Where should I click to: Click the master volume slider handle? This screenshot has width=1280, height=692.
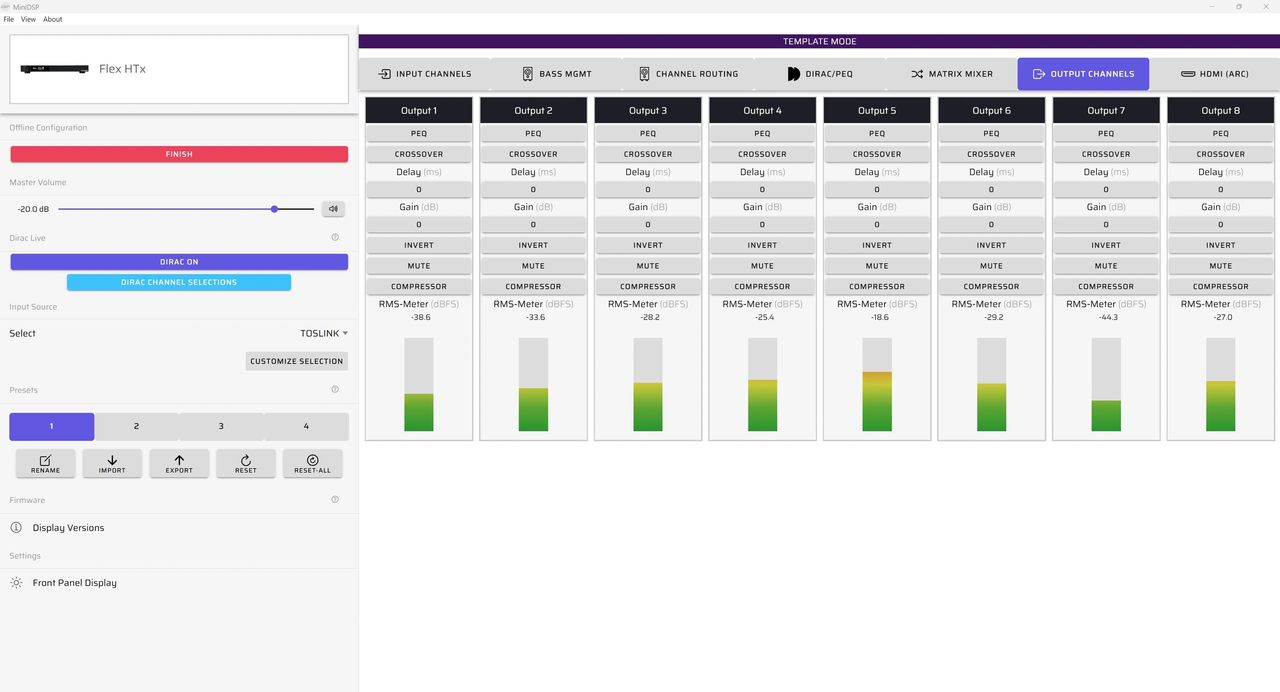pyautogui.click(x=274, y=209)
